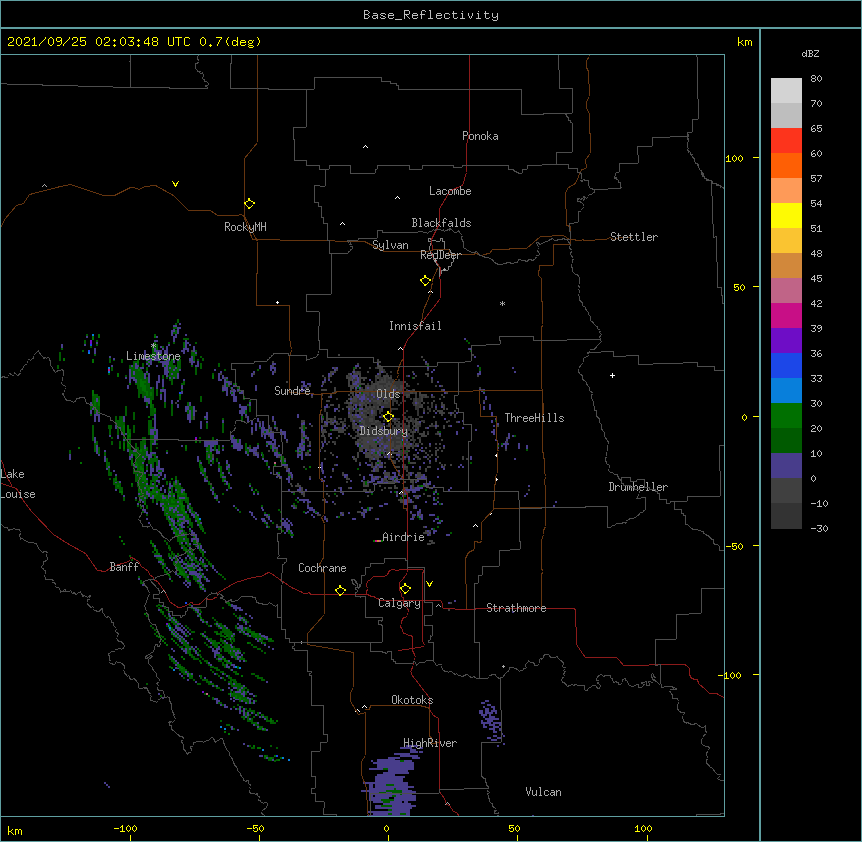Pick the yellow 51–54 dBZ legend swatch
Viewport: 862px width, 842px height.
click(x=786, y=215)
